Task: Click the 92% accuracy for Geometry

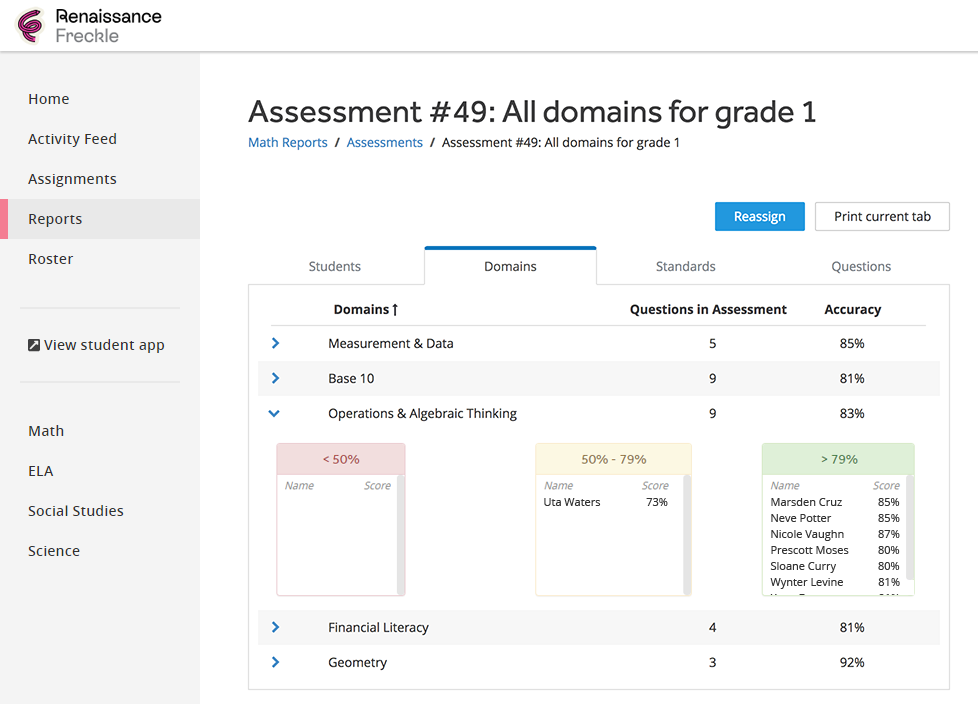Action: (851, 662)
